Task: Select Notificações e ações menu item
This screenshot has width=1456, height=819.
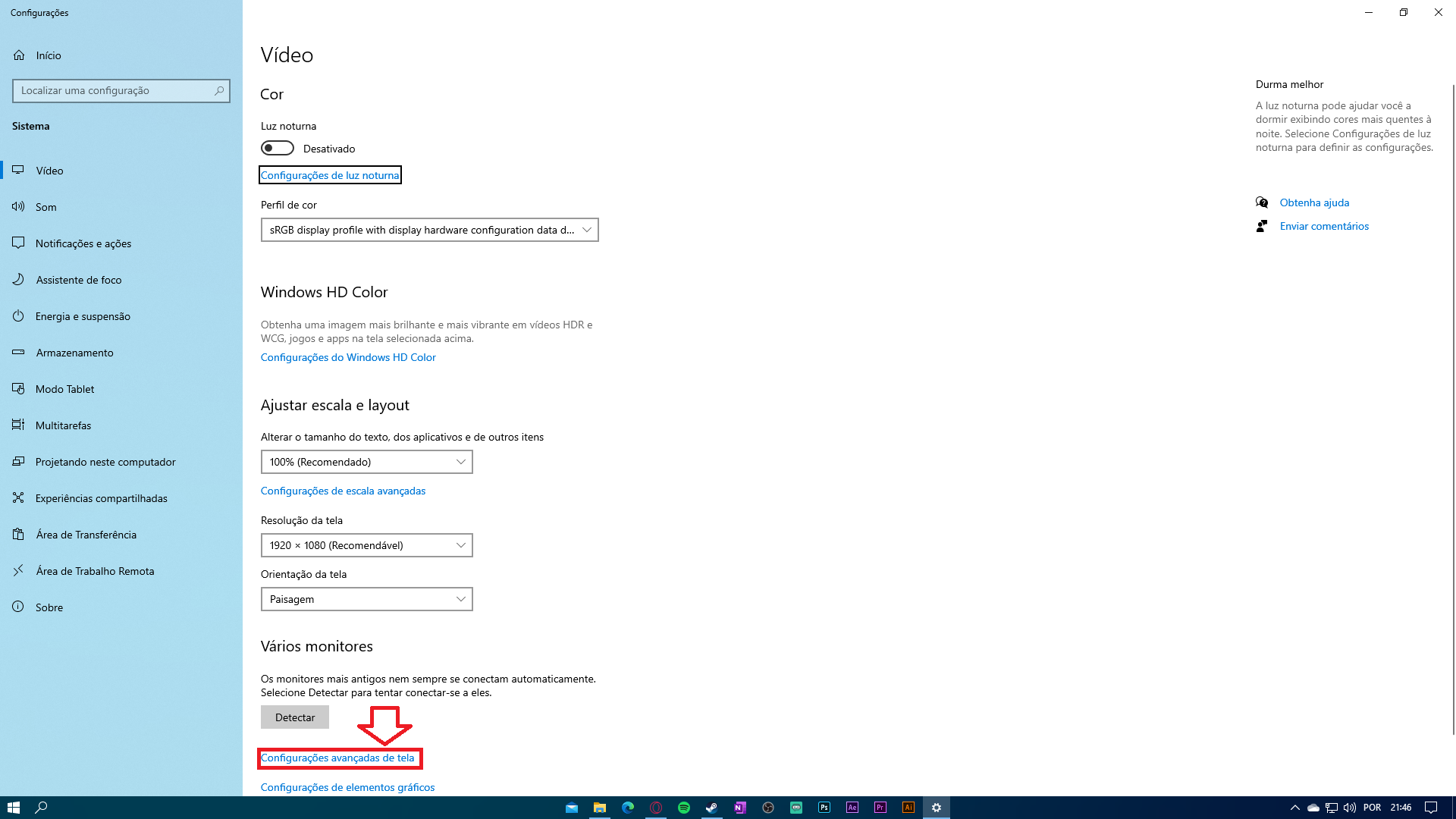Action: point(83,243)
